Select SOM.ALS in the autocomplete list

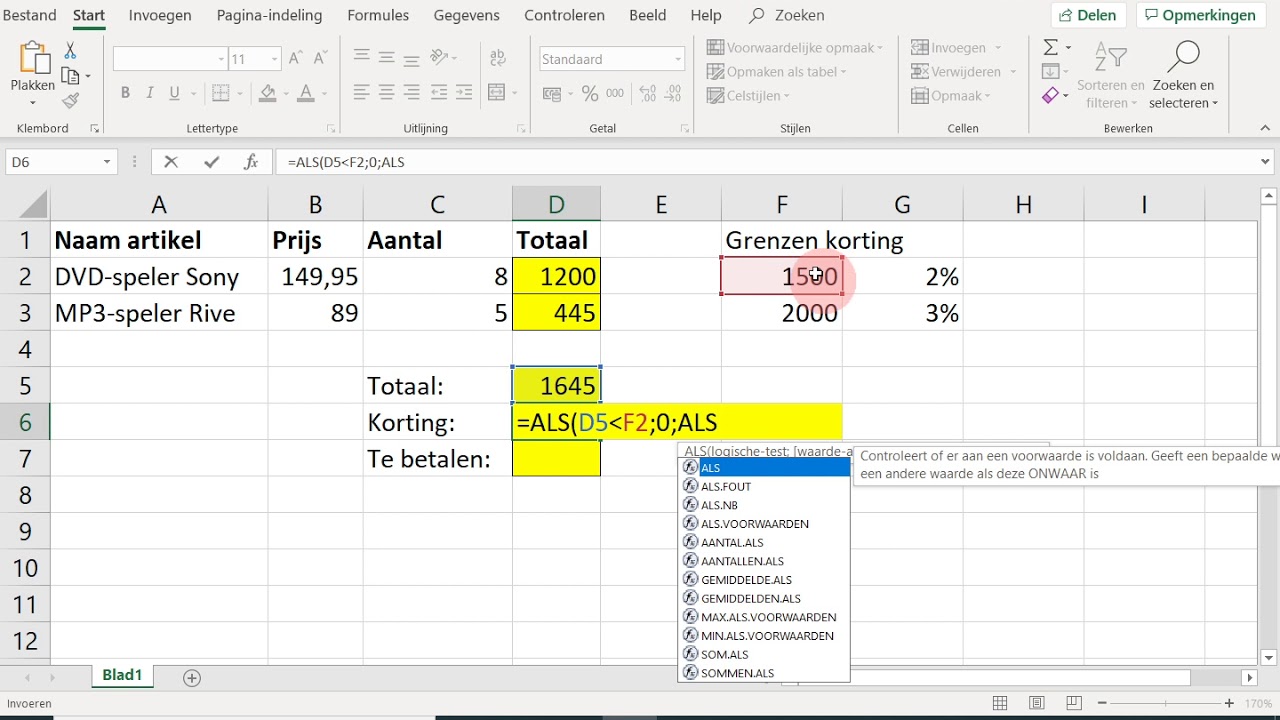[765, 654]
